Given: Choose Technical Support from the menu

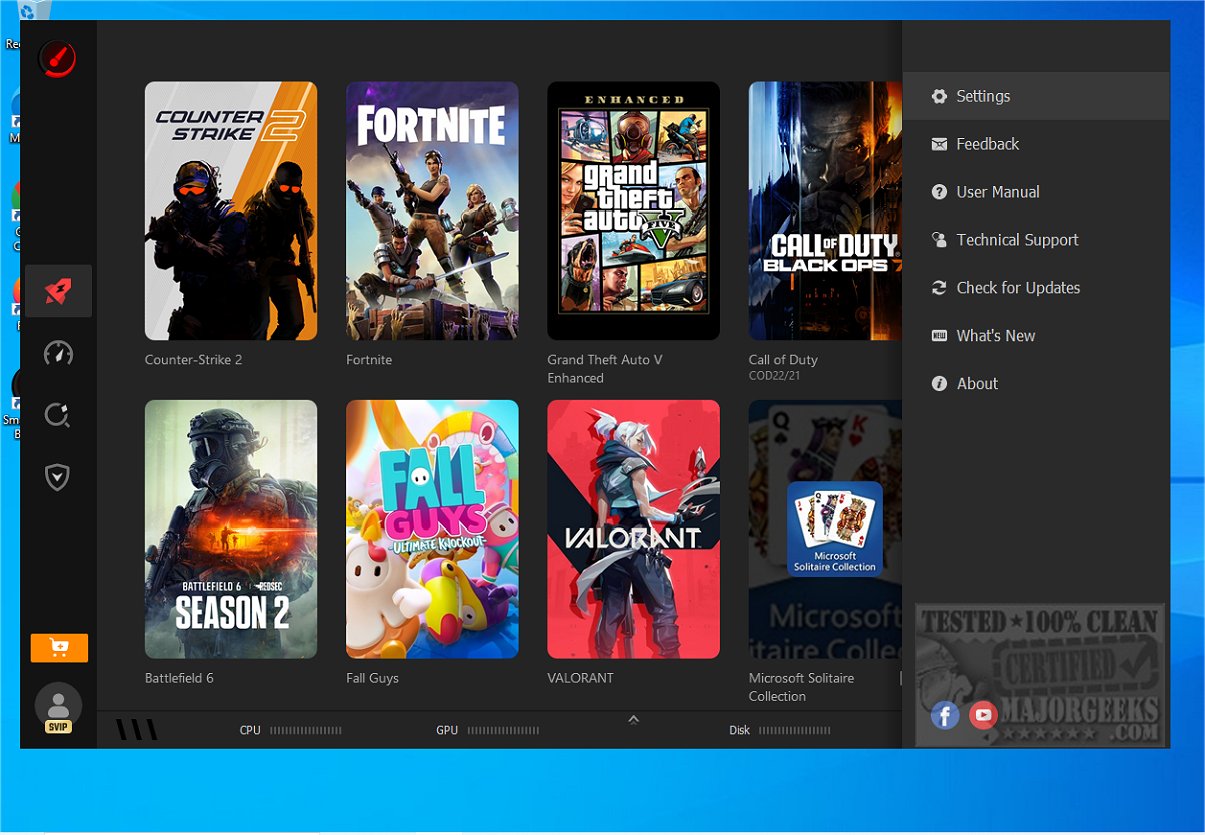Looking at the screenshot, I should pyautogui.click(x=1036, y=240).
